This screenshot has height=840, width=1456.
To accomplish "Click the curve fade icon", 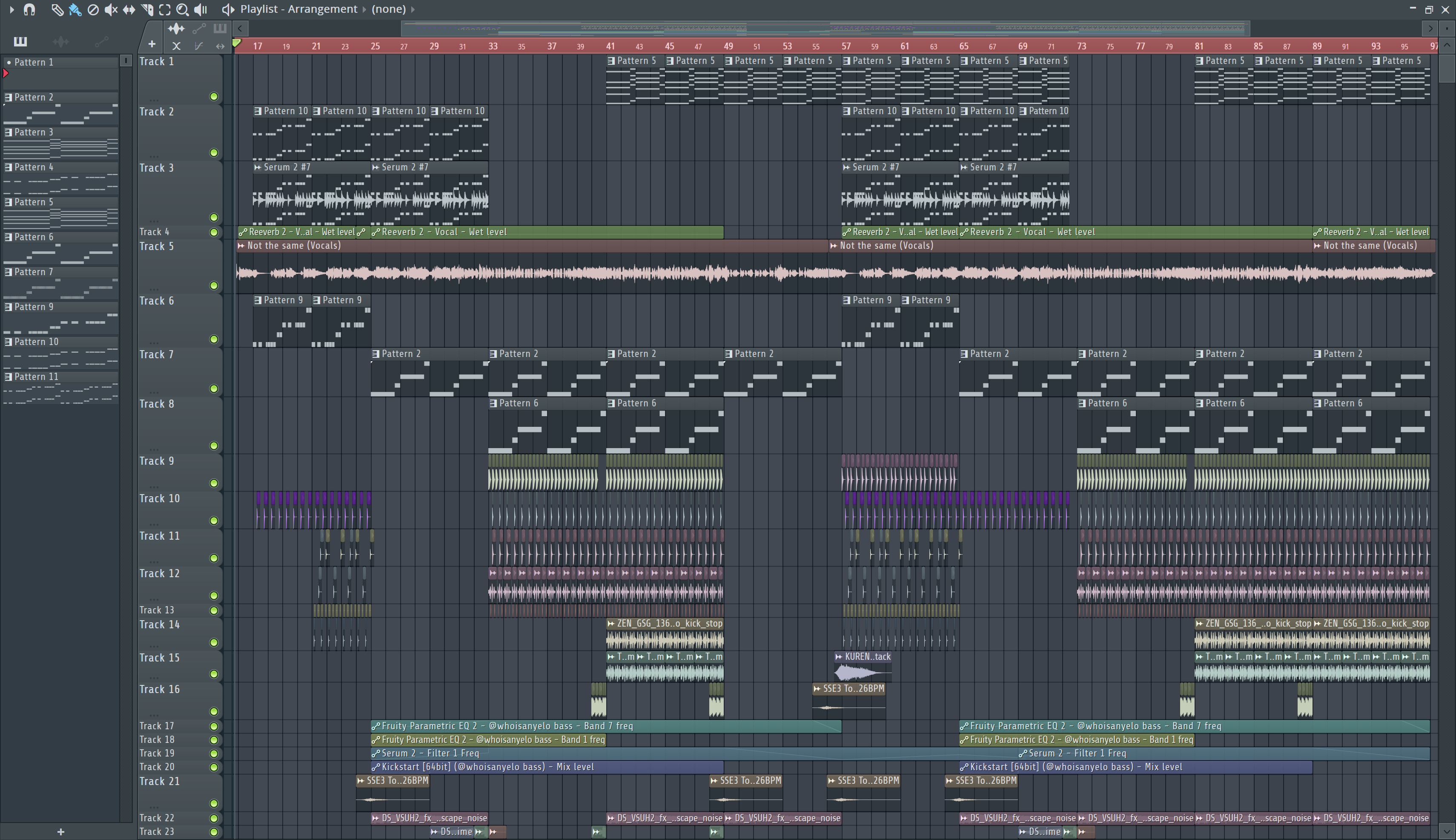I will click(x=199, y=46).
